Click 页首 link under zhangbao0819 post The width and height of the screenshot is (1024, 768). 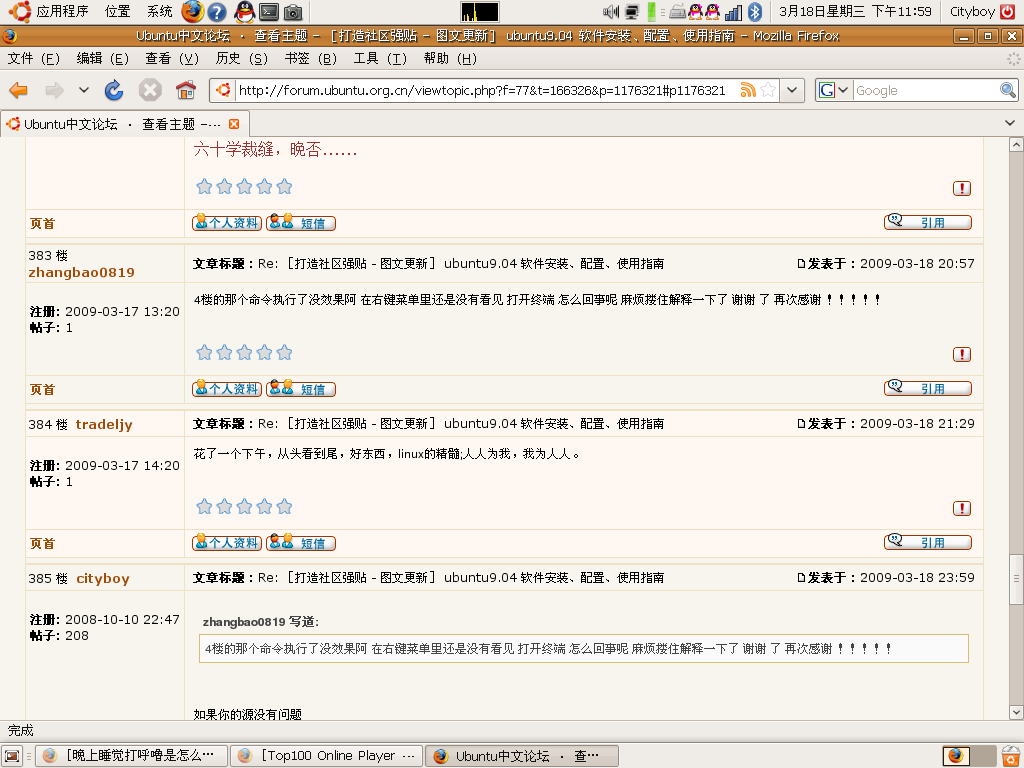pyautogui.click(x=42, y=390)
